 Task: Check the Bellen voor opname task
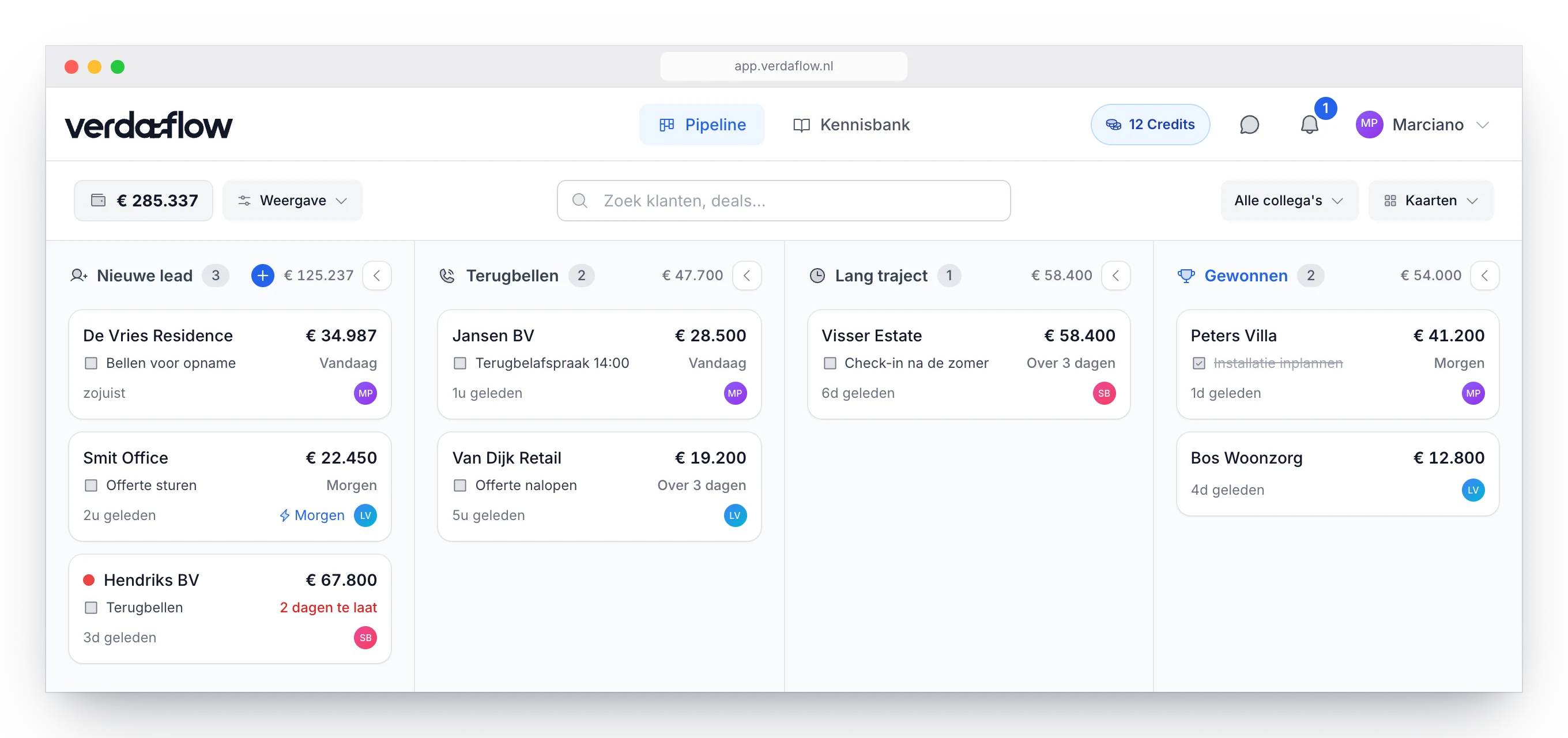(91, 363)
